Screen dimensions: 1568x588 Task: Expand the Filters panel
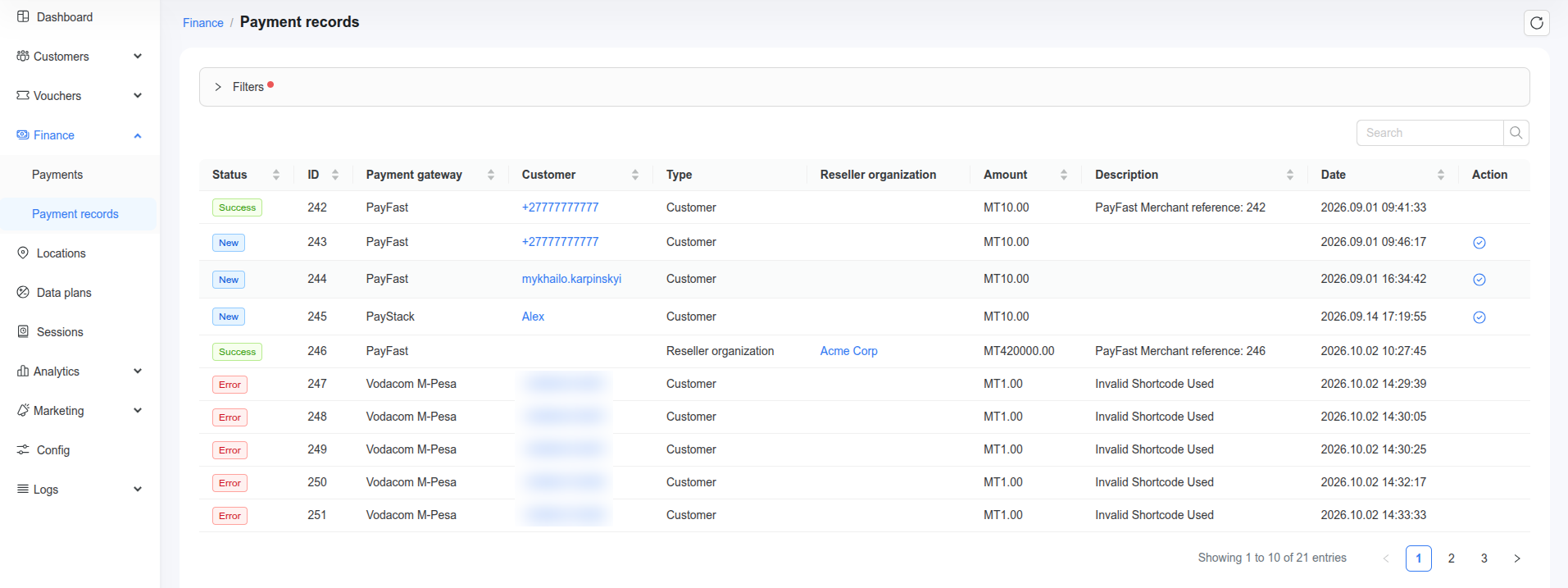[x=864, y=87]
